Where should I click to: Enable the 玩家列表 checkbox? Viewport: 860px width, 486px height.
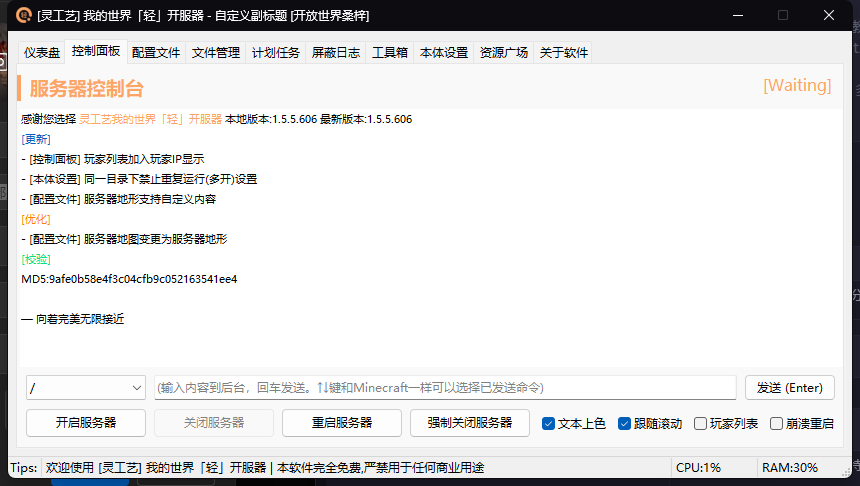pyautogui.click(x=701, y=424)
